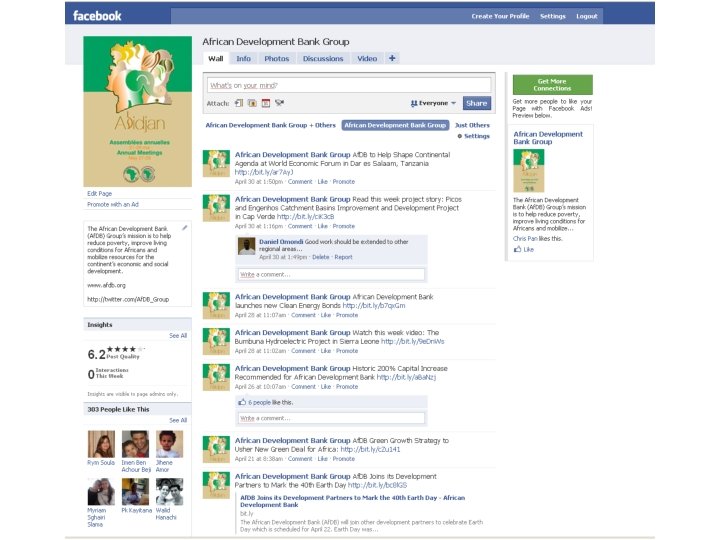Open the Photos tab

click(x=276, y=58)
